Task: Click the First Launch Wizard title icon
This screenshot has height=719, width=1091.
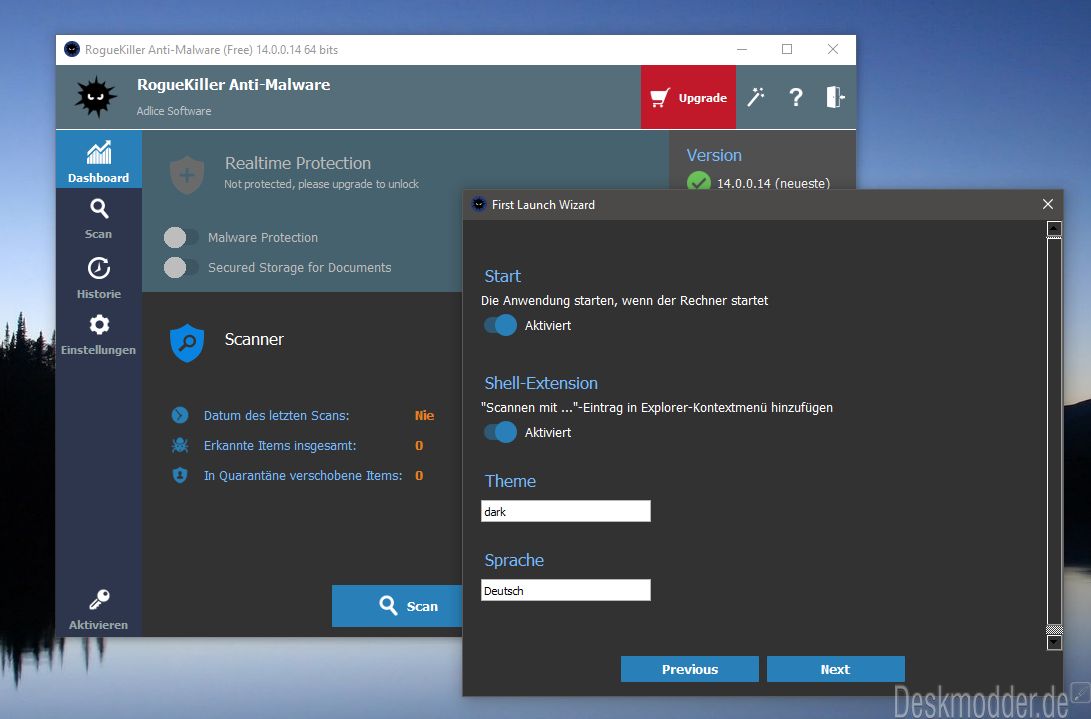Action: (x=479, y=205)
